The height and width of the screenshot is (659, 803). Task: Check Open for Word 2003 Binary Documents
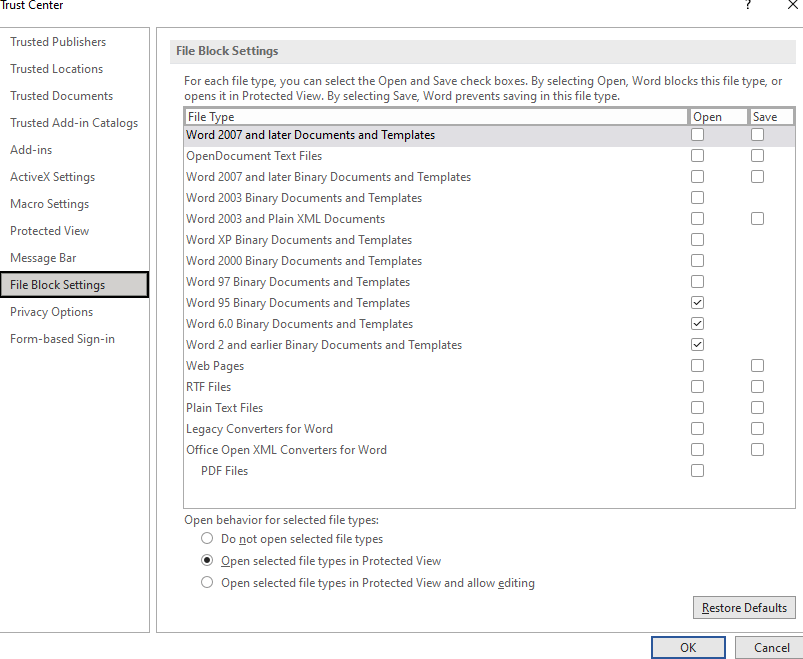pos(697,198)
